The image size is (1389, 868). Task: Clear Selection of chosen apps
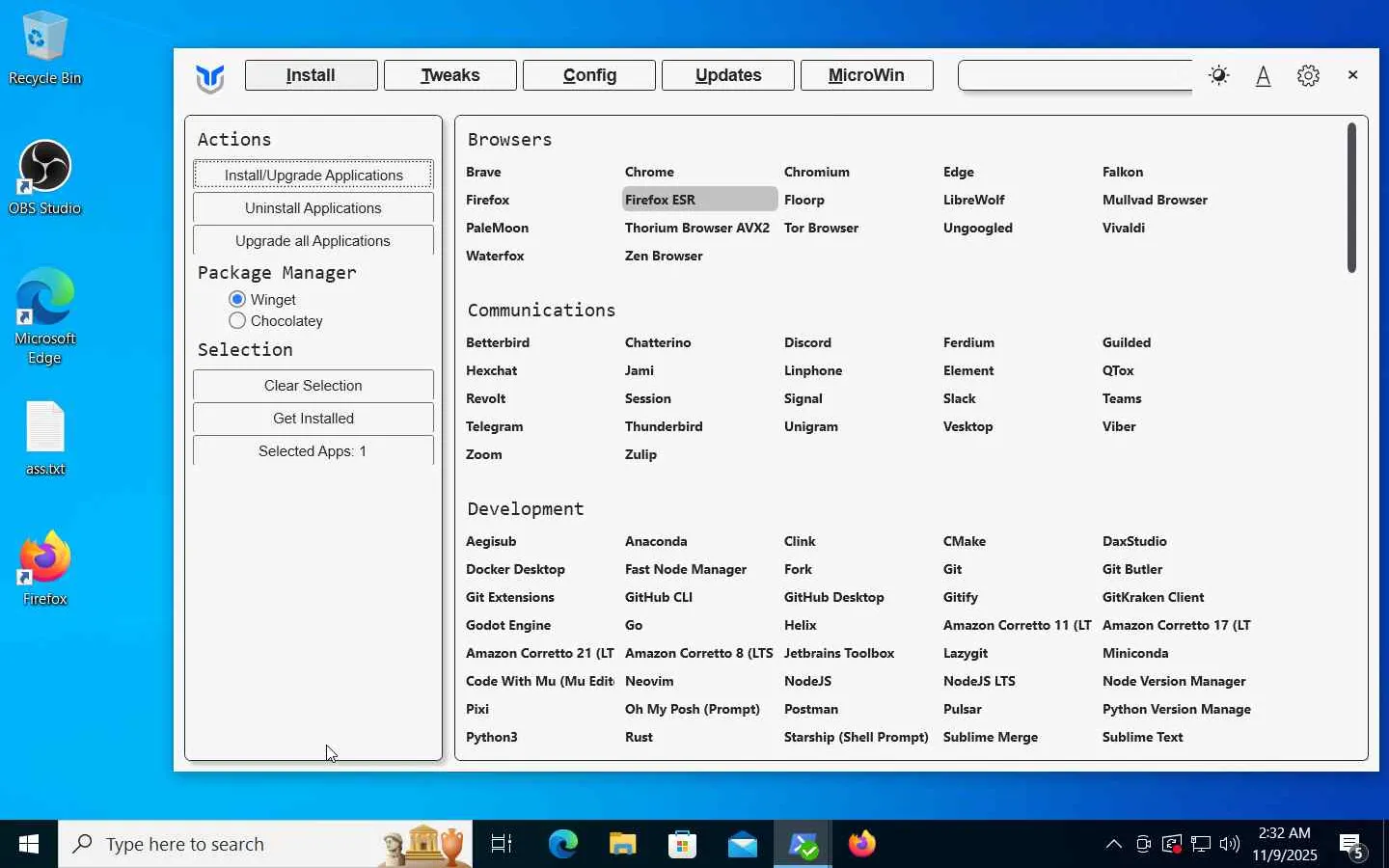tap(313, 385)
